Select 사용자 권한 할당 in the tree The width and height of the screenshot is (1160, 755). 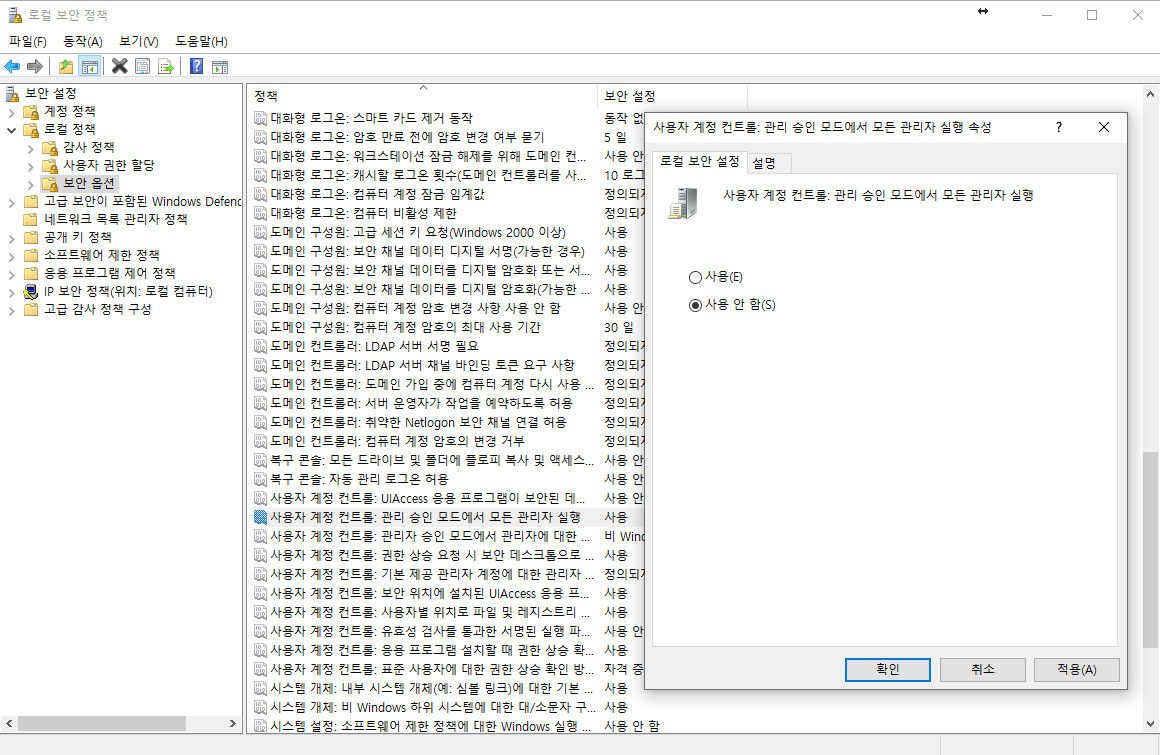[x=108, y=165]
